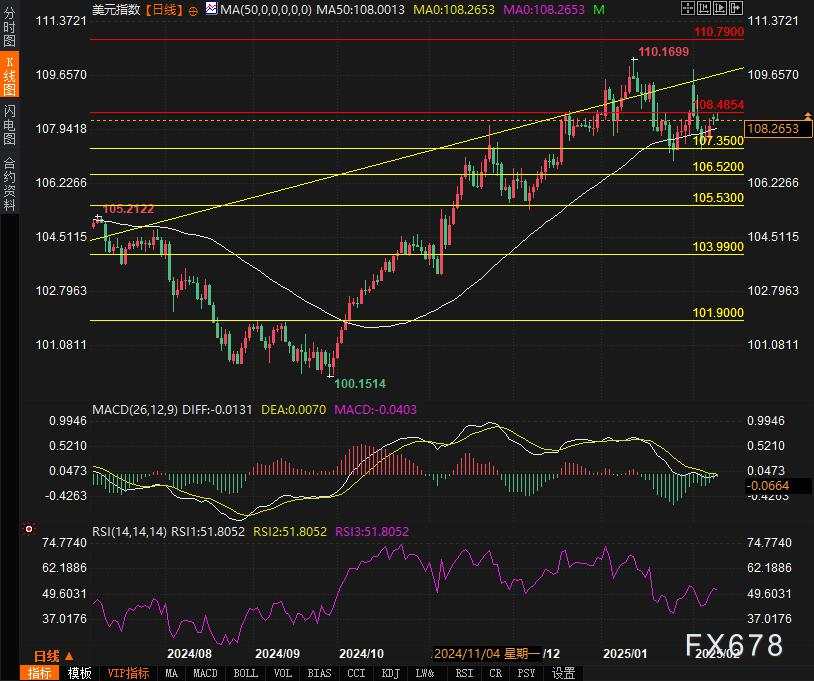Select the MA indicator button
The height and width of the screenshot is (681, 814).
pyautogui.click(x=171, y=673)
